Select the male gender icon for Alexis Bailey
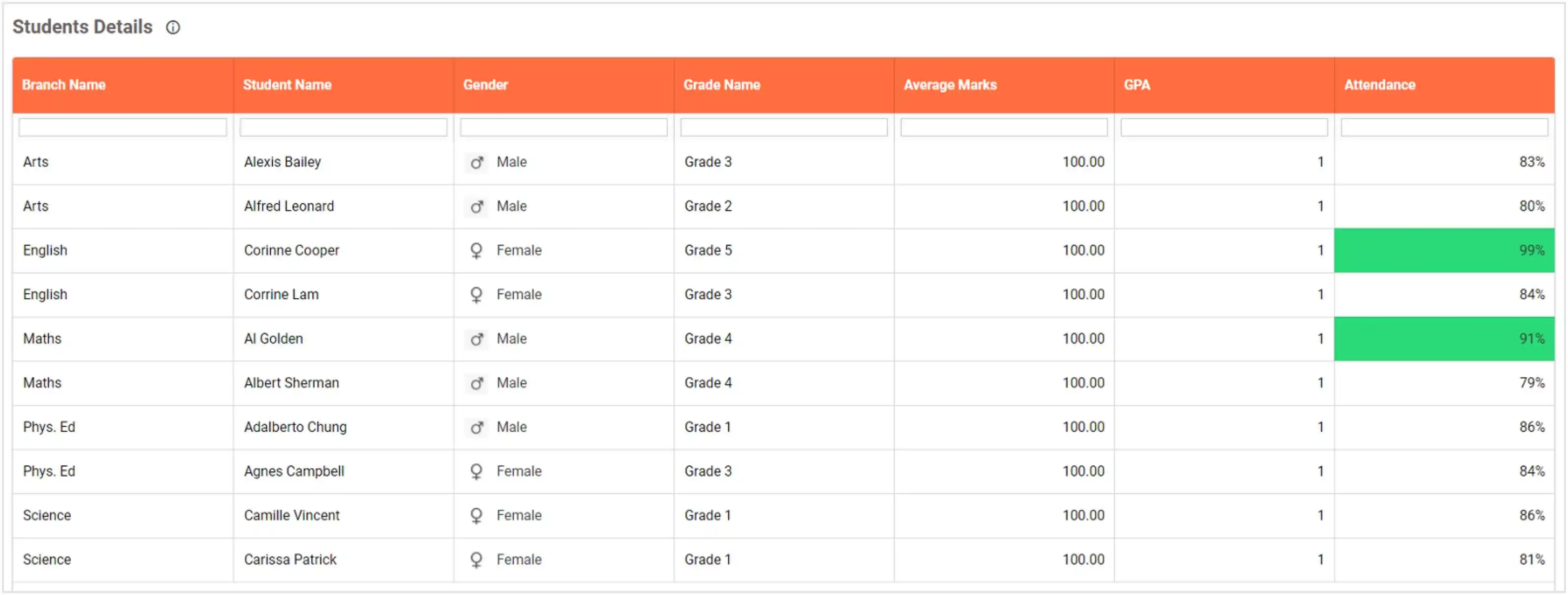The width and height of the screenshot is (1568, 595). click(x=477, y=162)
